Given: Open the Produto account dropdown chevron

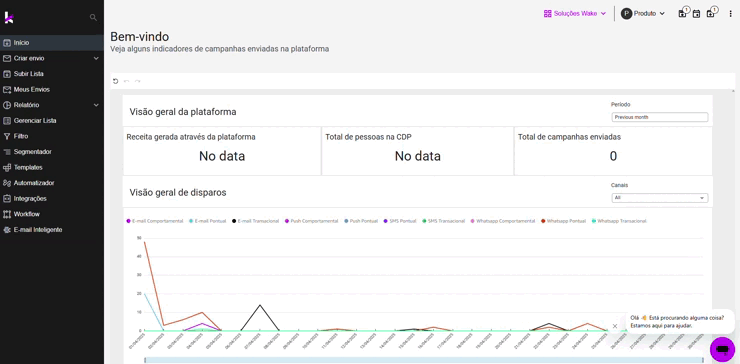Looking at the screenshot, I should 662,14.
